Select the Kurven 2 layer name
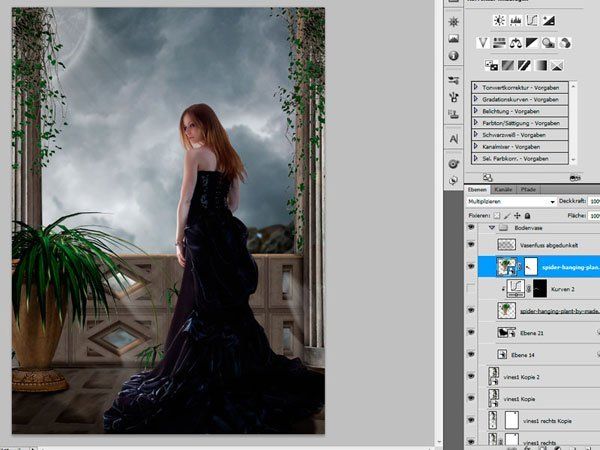 [x=562, y=289]
